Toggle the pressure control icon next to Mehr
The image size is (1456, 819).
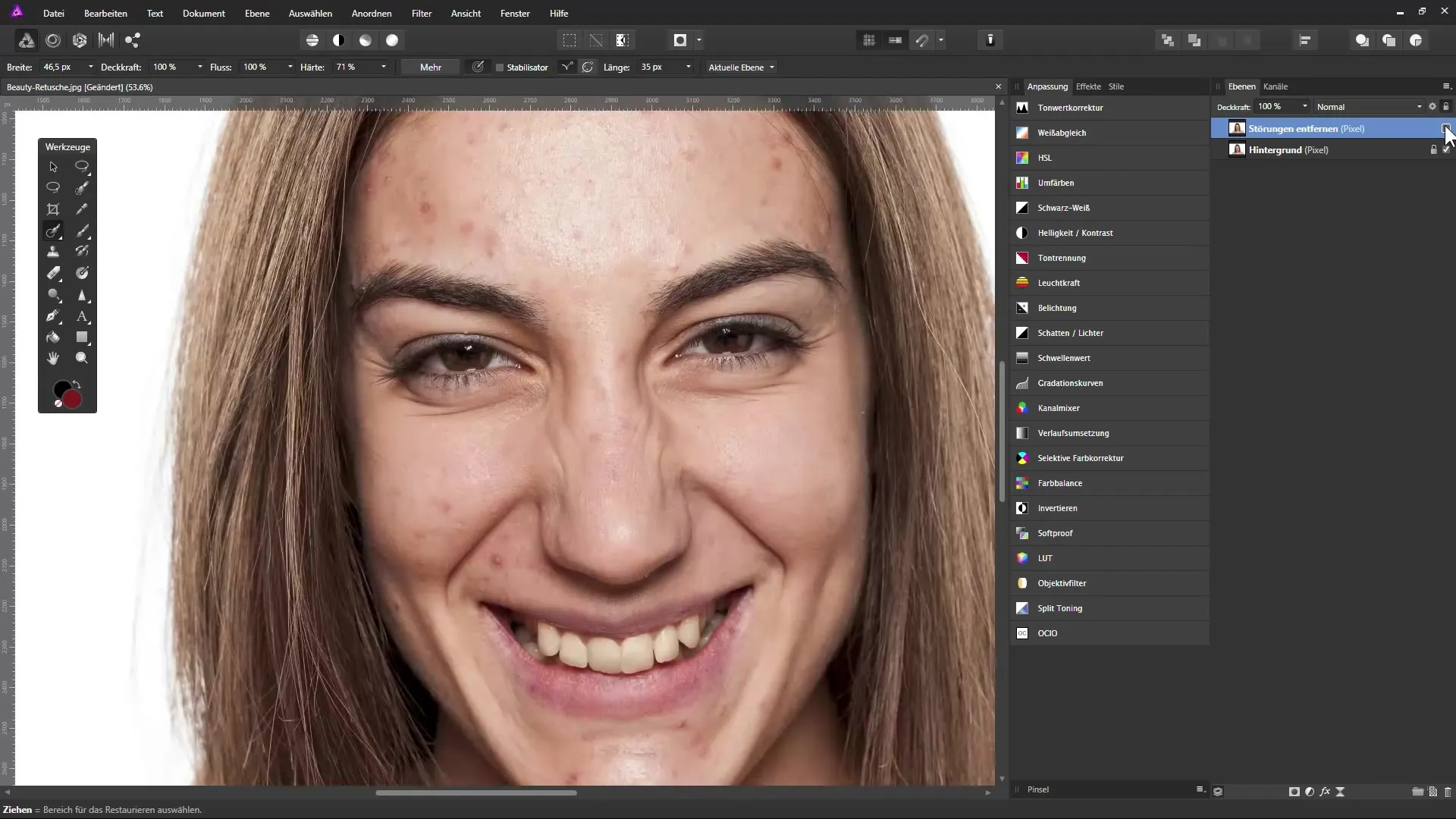[478, 67]
